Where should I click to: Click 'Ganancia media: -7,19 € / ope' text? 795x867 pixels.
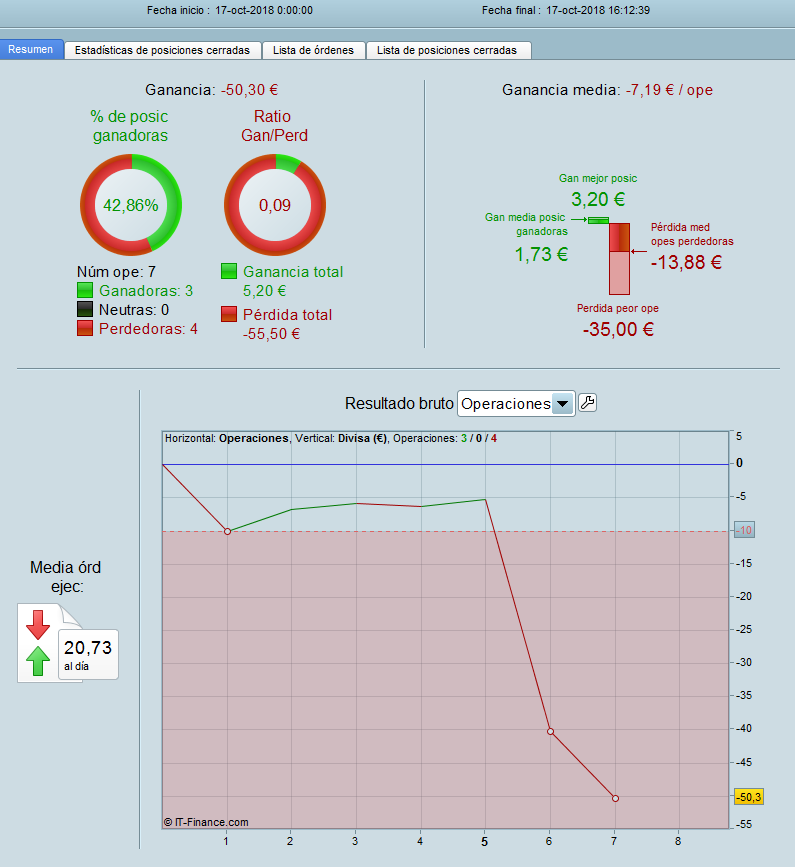[x=608, y=90]
